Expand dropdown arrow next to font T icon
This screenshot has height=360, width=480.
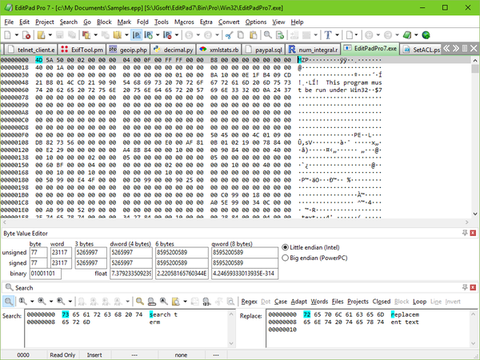pos(337,35)
